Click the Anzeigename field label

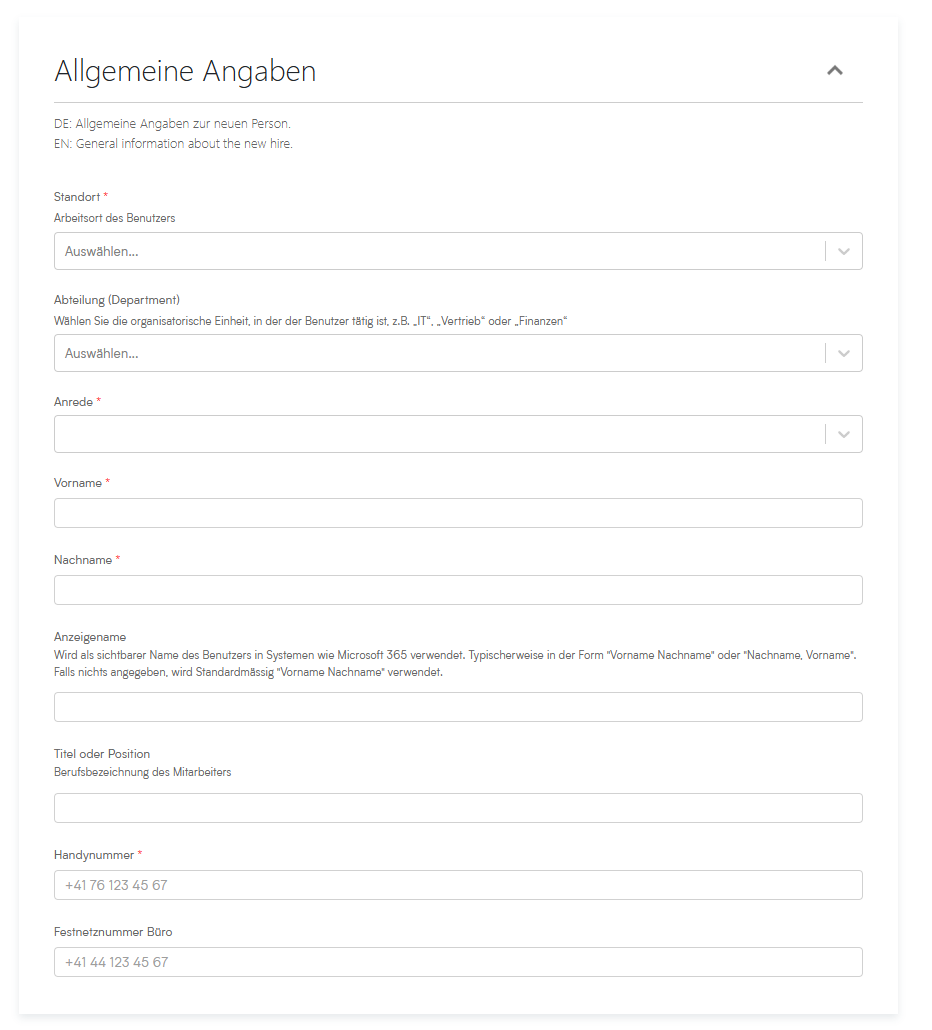pyautogui.click(x=90, y=637)
